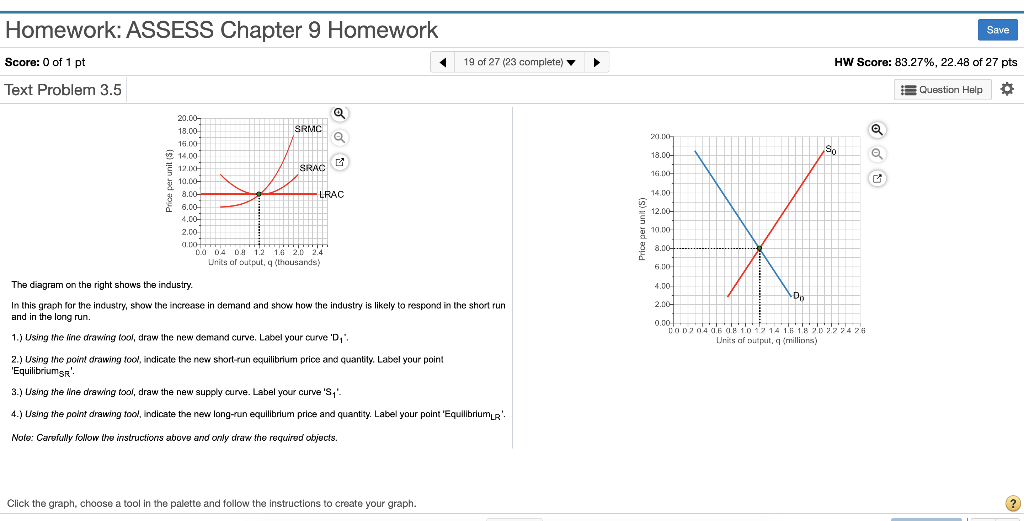Click the instruction 'Click the graph, choose a tool'
This screenshot has height=521, width=1024.
(211, 504)
